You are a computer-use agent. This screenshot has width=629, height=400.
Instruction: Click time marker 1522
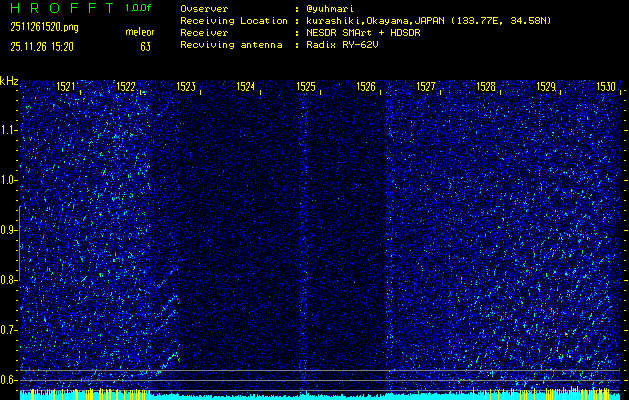click(x=126, y=86)
